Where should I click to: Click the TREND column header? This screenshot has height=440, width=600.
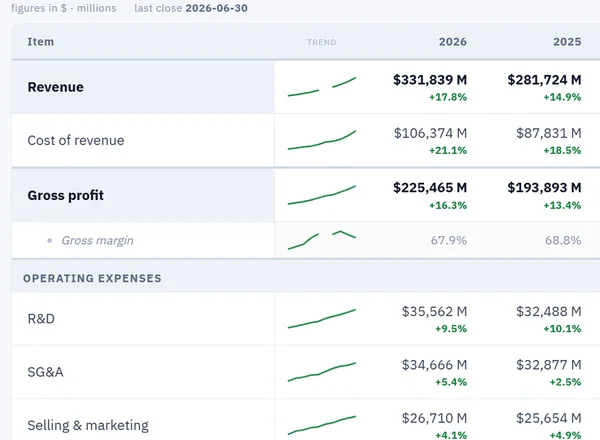click(321, 42)
